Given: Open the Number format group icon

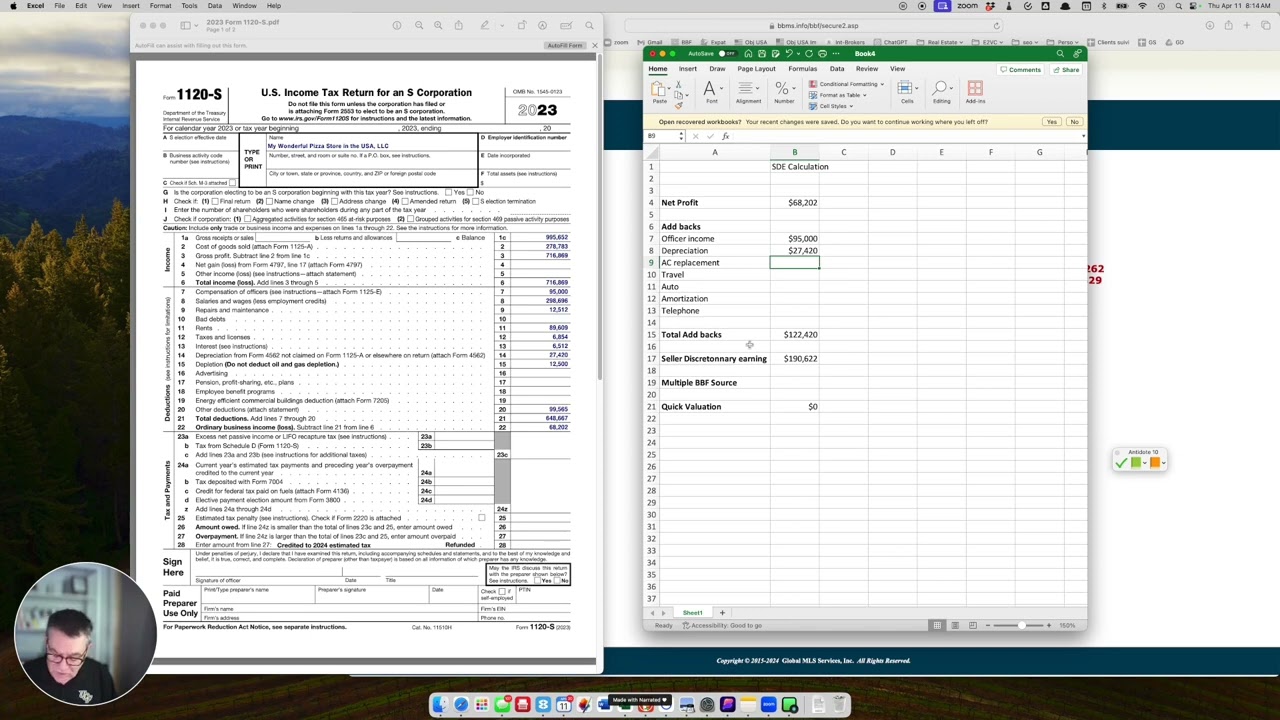Looking at the screenshot, I should coord(784,91).
